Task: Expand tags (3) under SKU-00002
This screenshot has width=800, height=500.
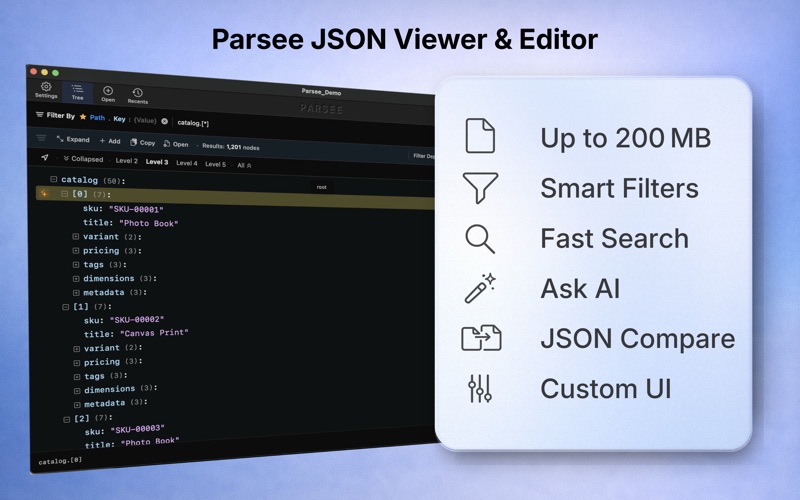Action: [77, 377]
